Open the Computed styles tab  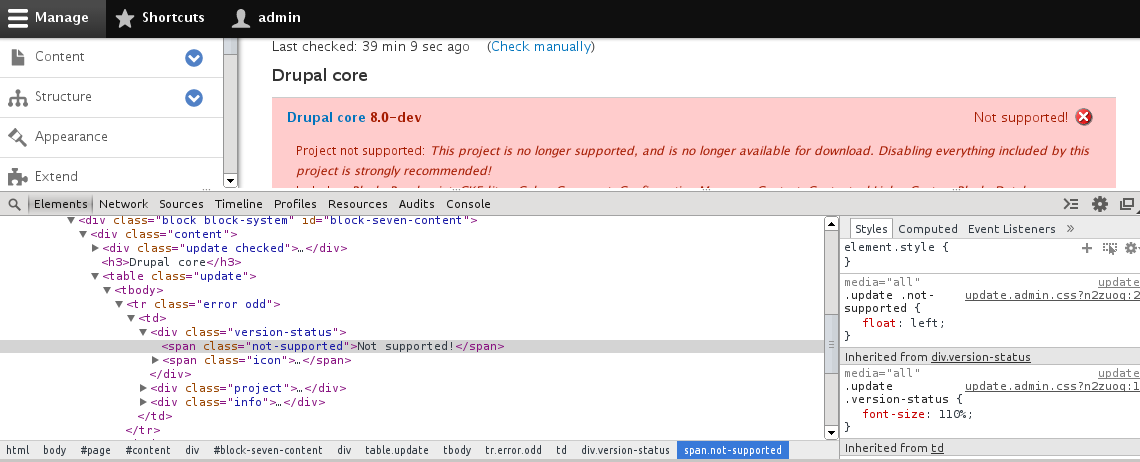[x=927, y=229]
